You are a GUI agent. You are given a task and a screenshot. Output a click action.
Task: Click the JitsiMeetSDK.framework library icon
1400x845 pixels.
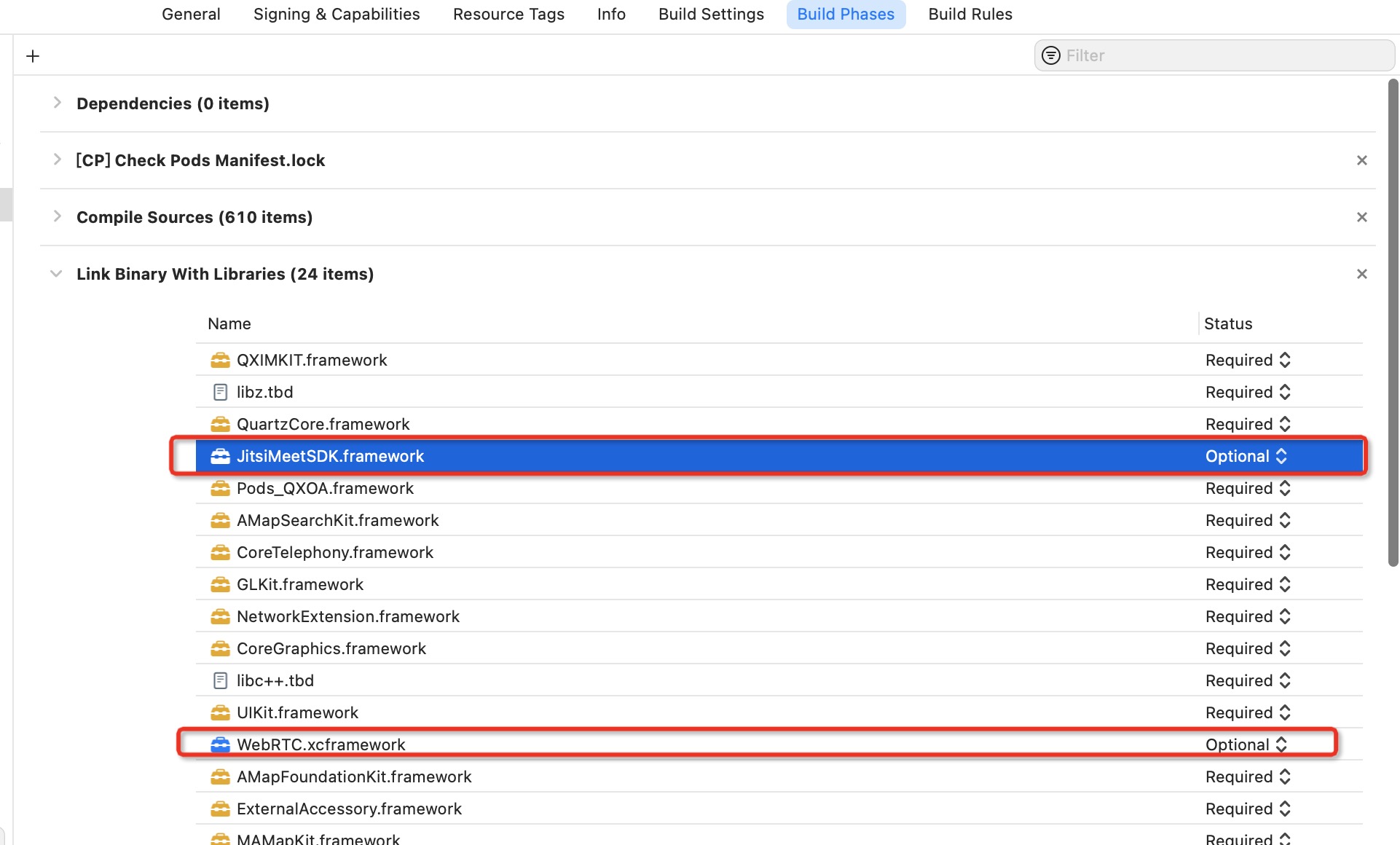point(221,456)
